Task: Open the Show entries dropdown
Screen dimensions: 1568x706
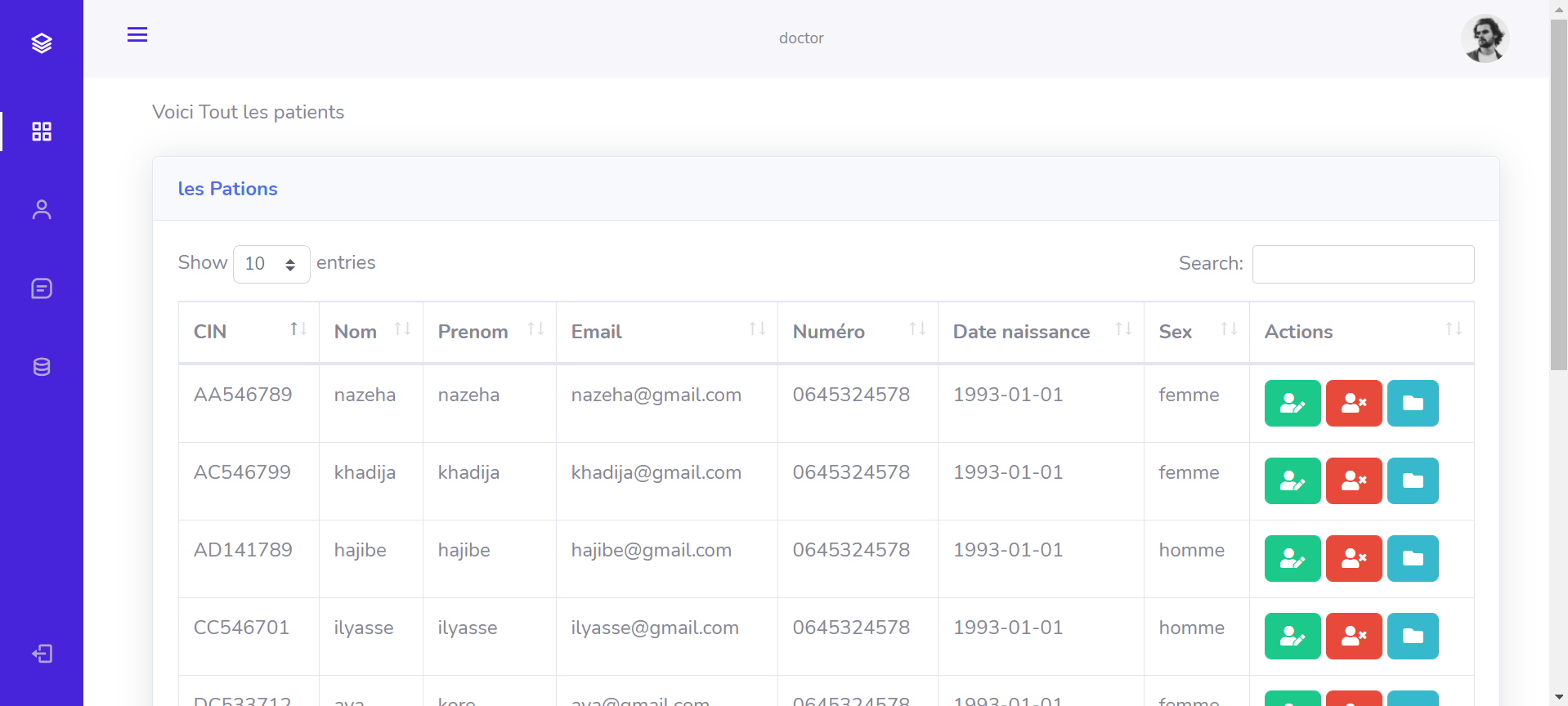Action: tap(271, 264)
